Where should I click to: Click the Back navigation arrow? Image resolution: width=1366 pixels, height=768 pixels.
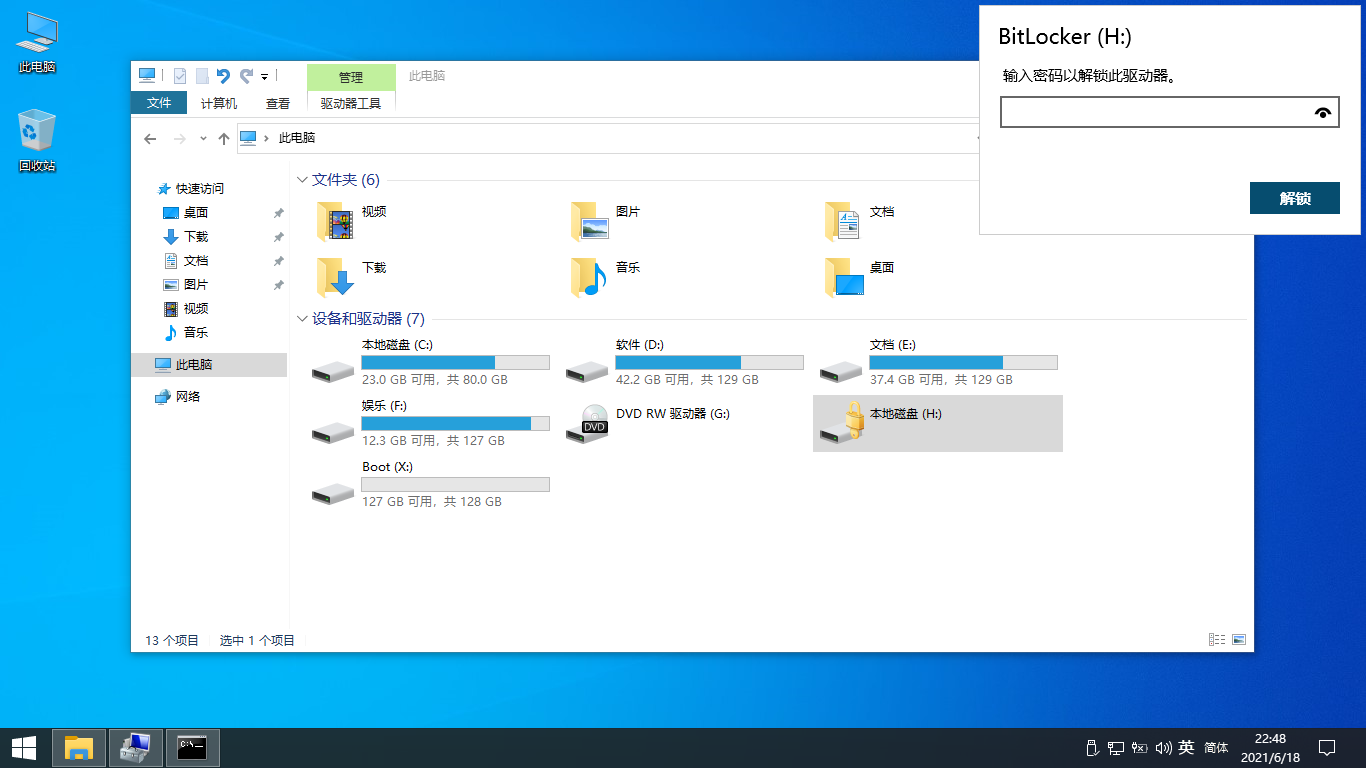coord(150,139)
